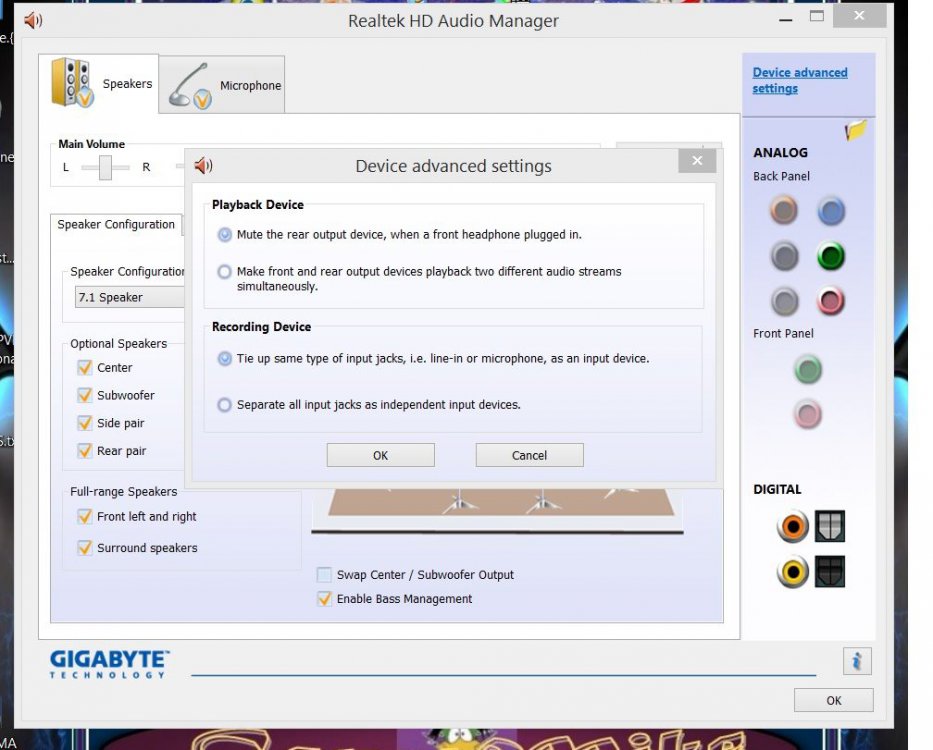This screenshot has height=750, width=933.
Task: Click the Main Volume balance slider thumb
Action: tap(105, 167)
